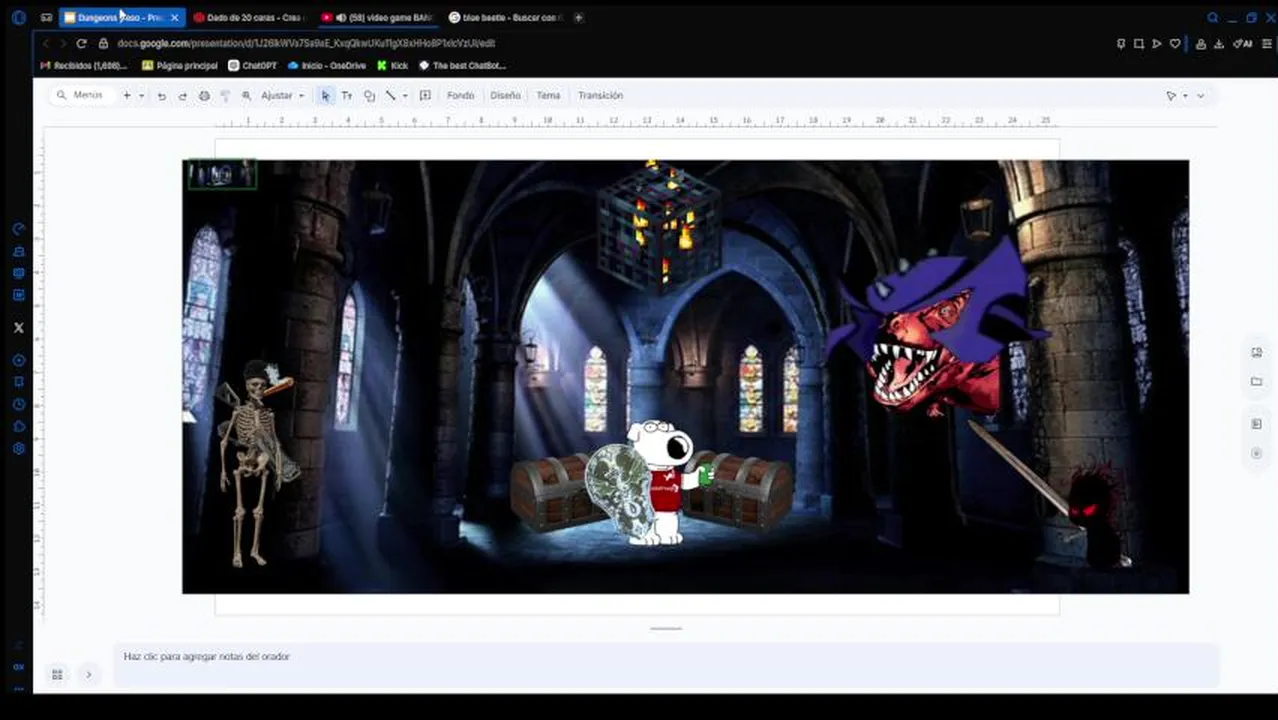
Task: Open the shapes tool
Action: (x=369, y=96)
